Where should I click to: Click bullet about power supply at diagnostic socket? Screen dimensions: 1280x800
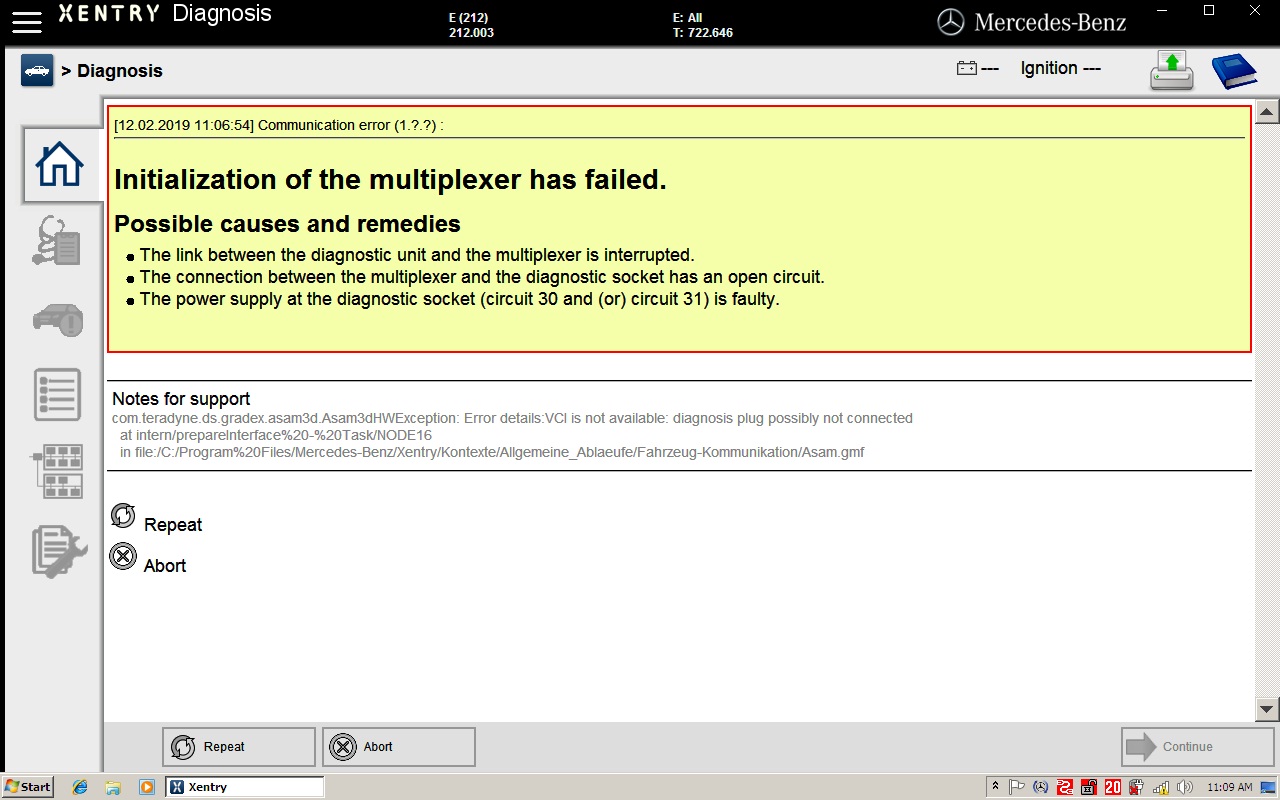[x=459, y=299]
